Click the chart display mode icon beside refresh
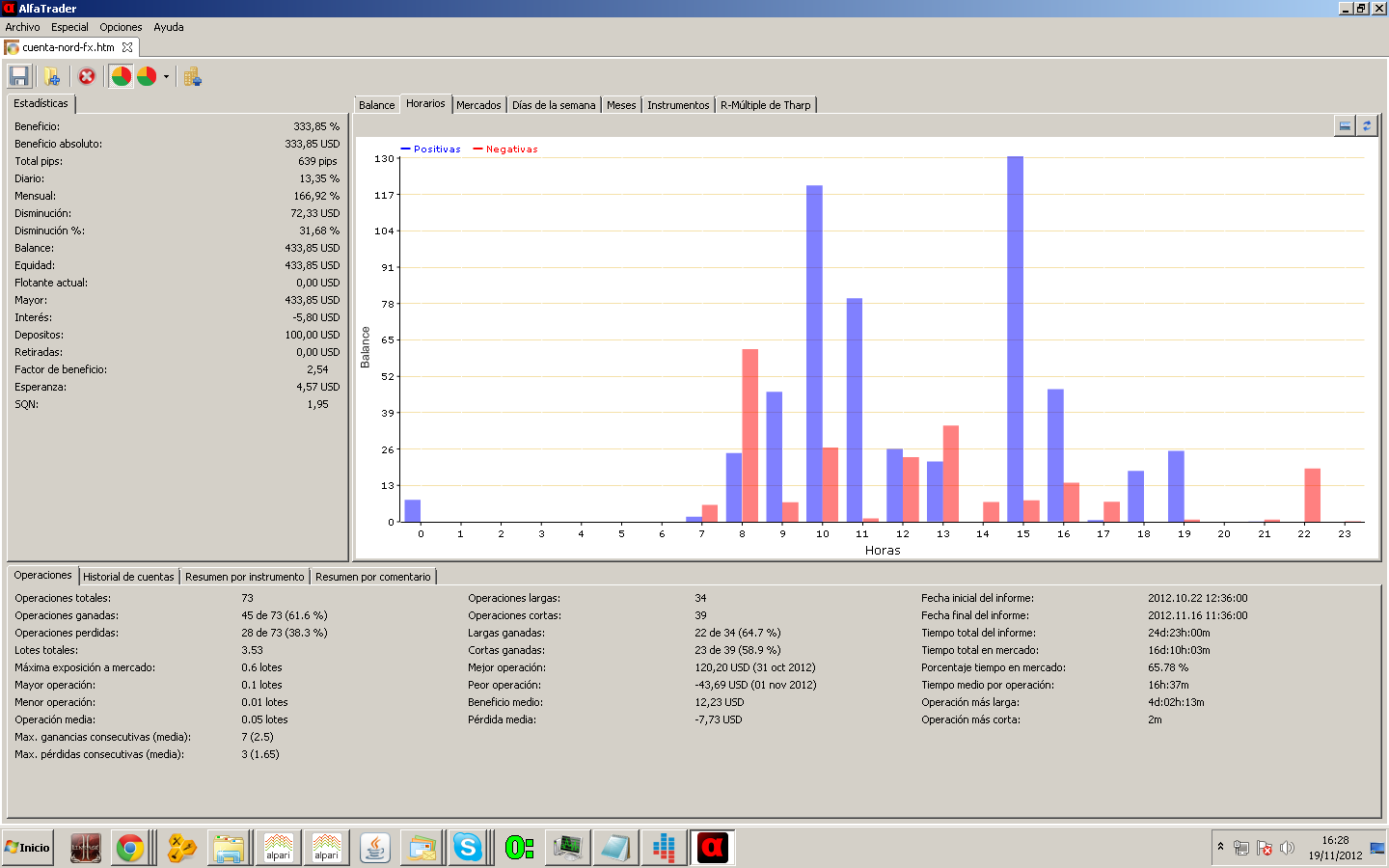This screenshot has height=868, width=1389. tap(1345, 126)
